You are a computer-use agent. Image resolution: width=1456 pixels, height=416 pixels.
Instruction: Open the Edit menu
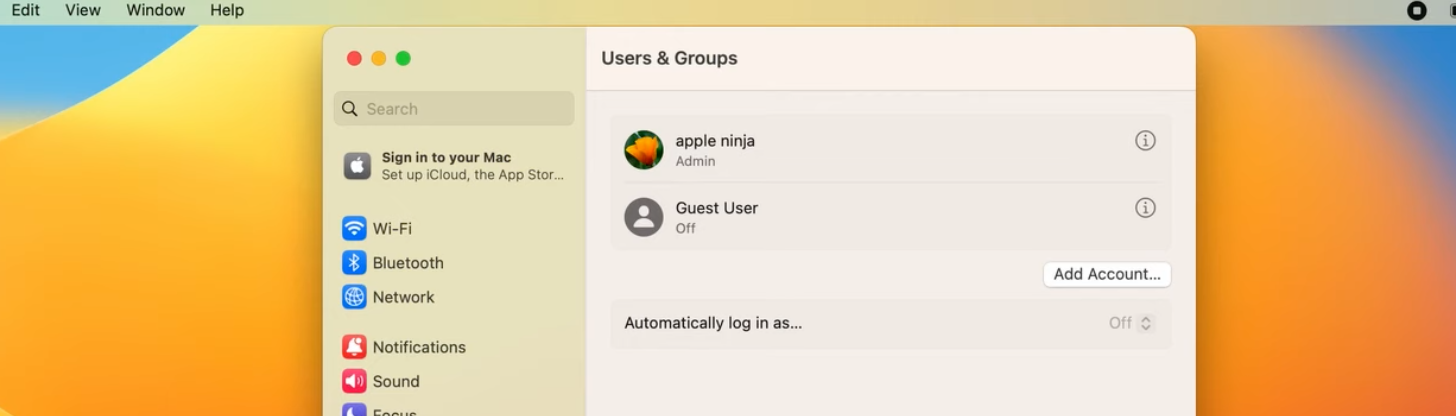tap(26, 10)
